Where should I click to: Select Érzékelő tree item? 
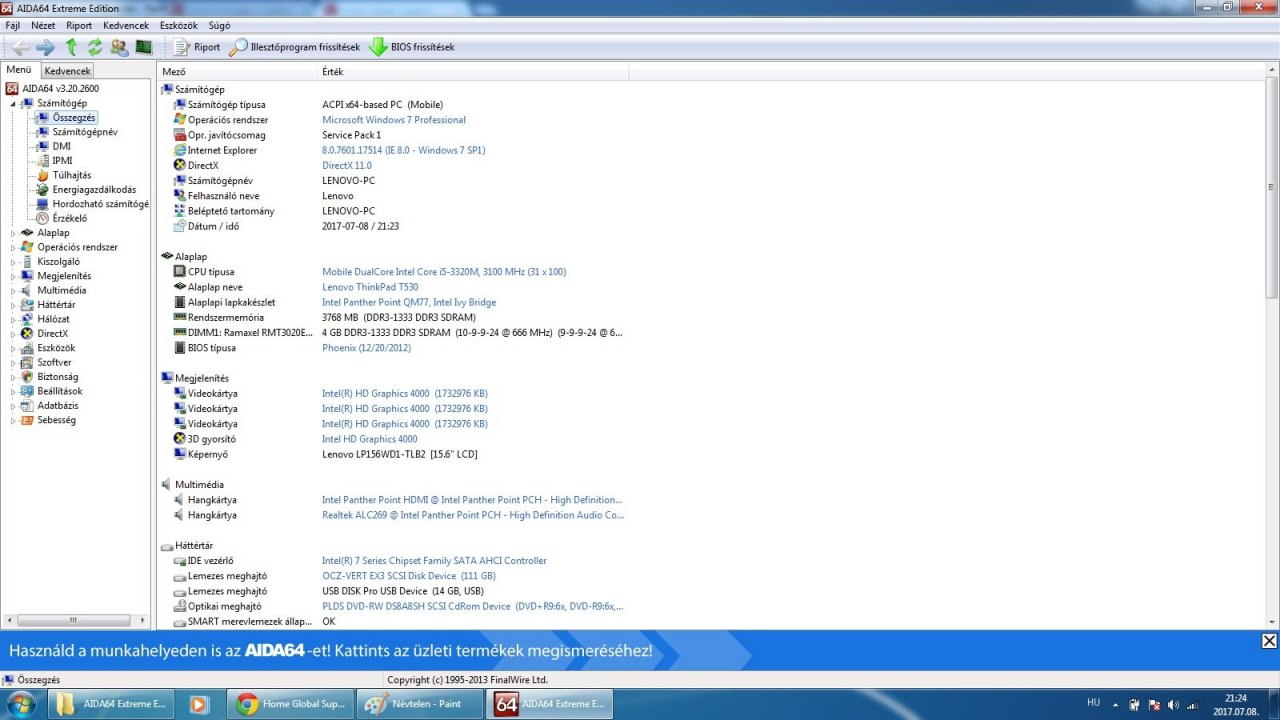pyautogui.click(x=70, y=218)
